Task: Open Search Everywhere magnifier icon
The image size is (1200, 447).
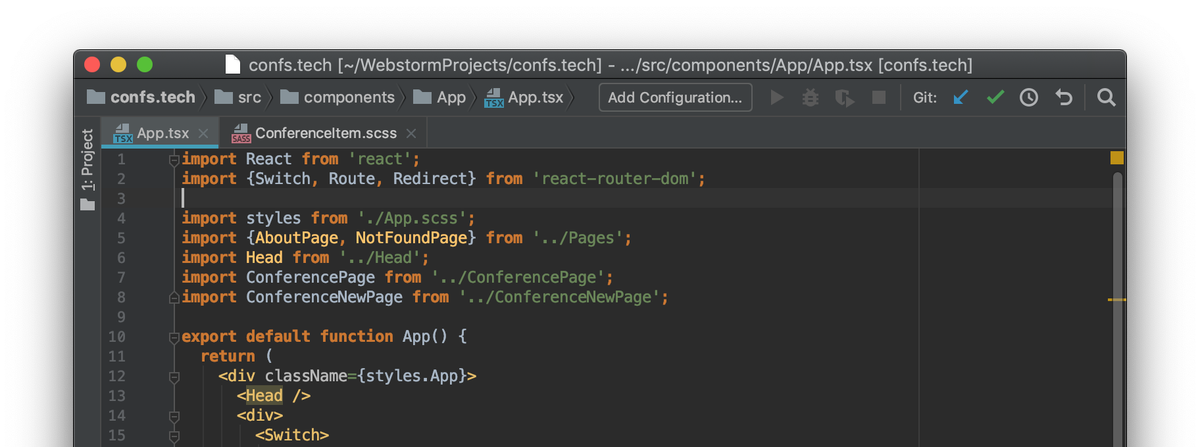Action: click(1106, 97)
